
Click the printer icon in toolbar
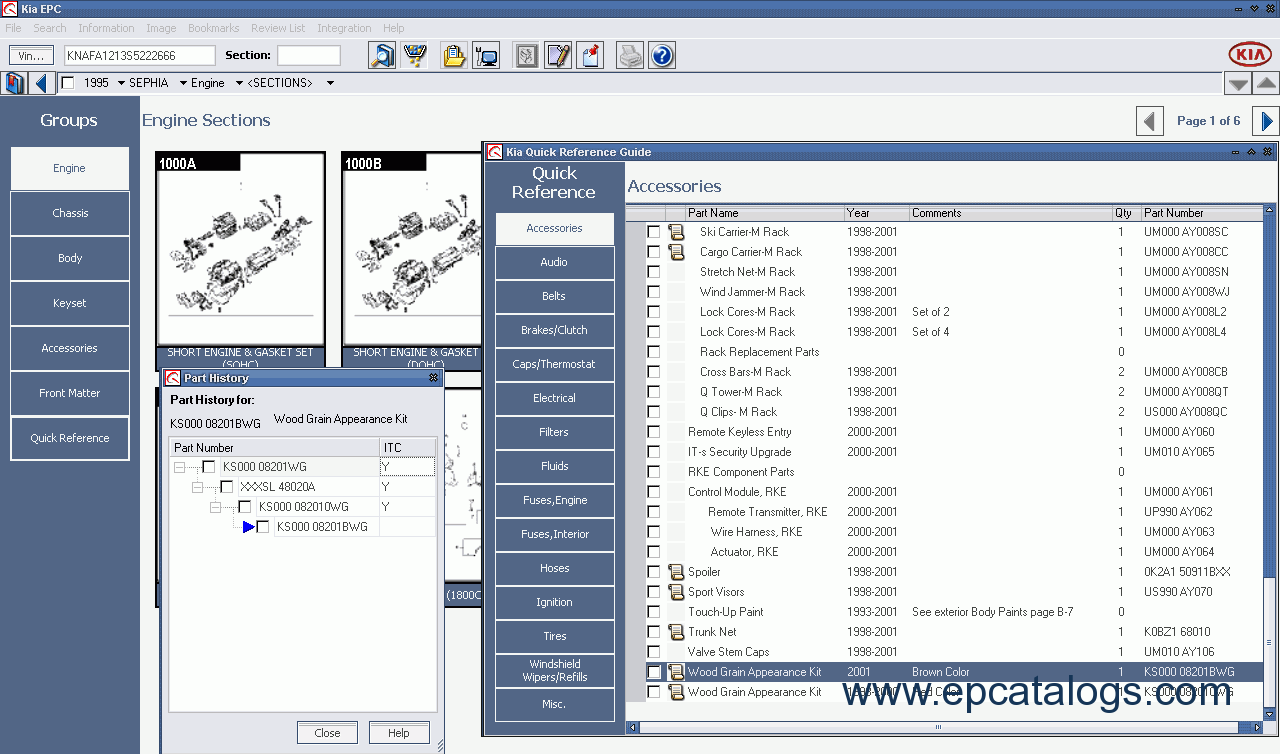click(630, 55)
